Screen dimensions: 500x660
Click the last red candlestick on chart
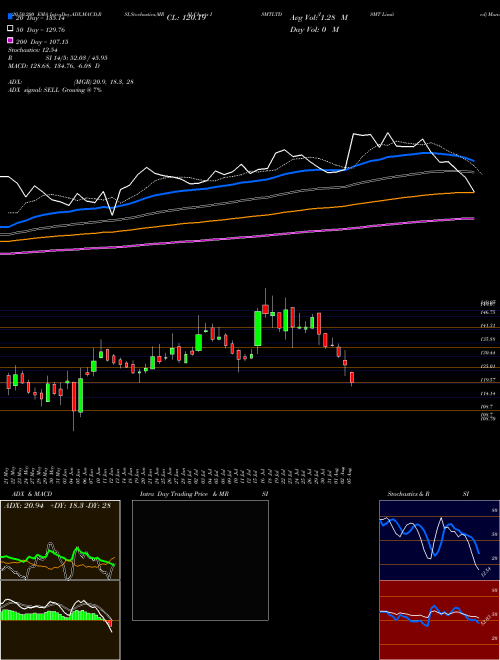[x=352, y=377]
